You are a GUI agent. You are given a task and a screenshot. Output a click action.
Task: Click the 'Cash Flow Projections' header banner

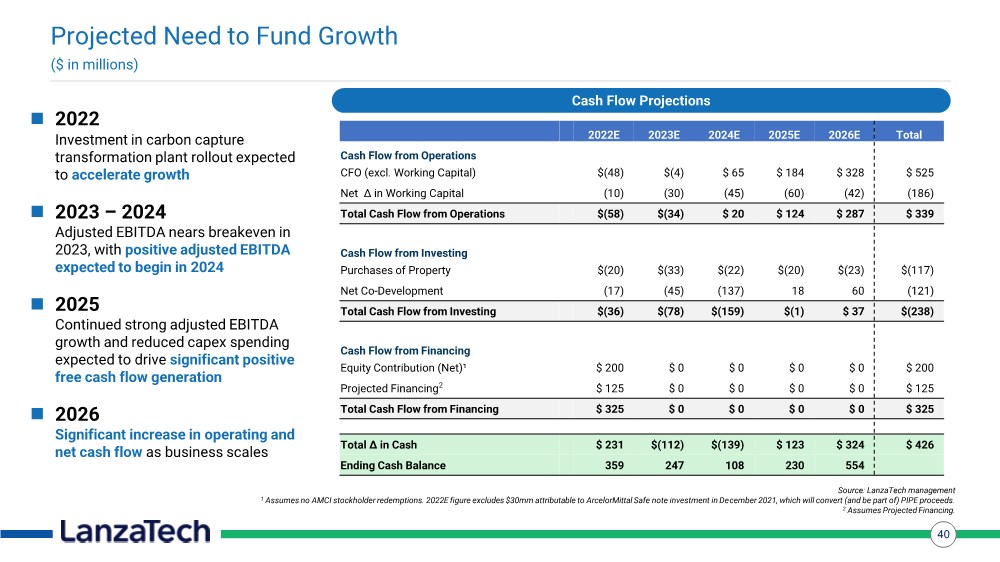[x=641, y=101]
